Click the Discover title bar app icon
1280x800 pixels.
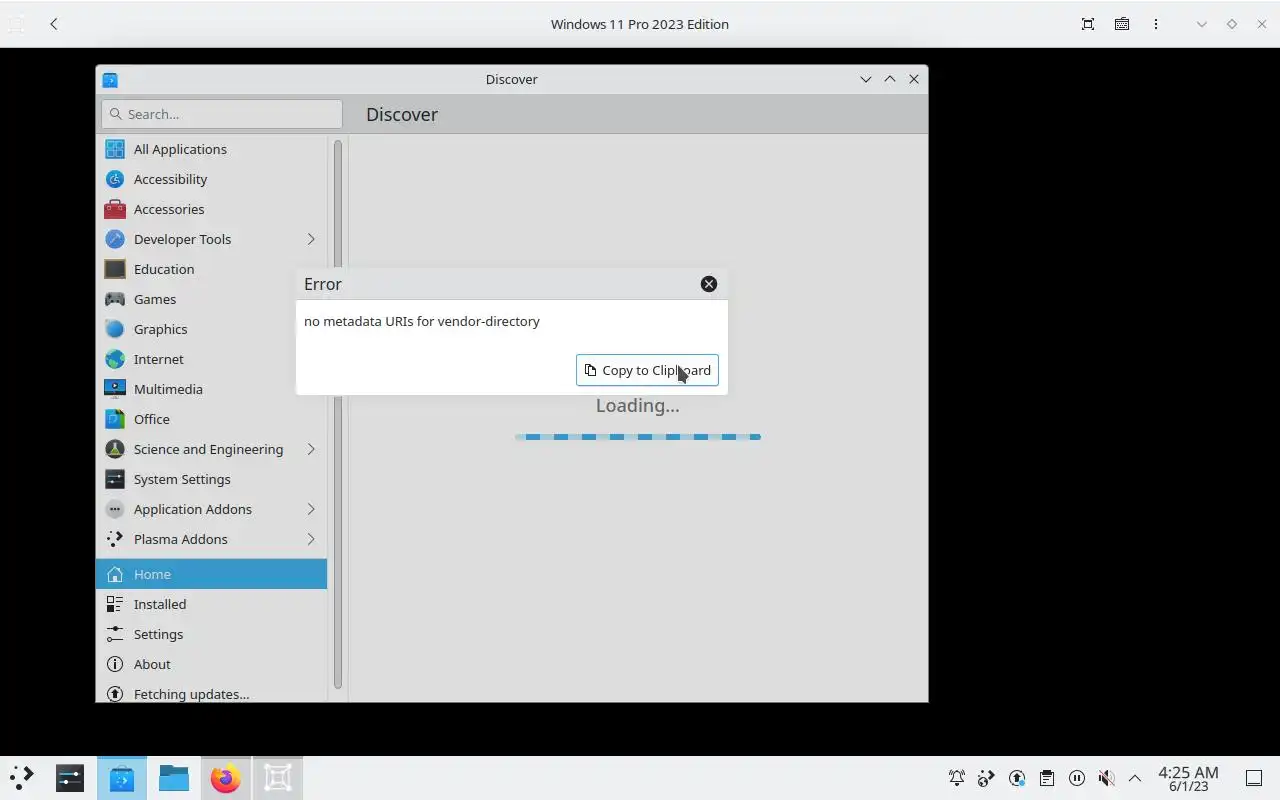click(x=110, y=80)
